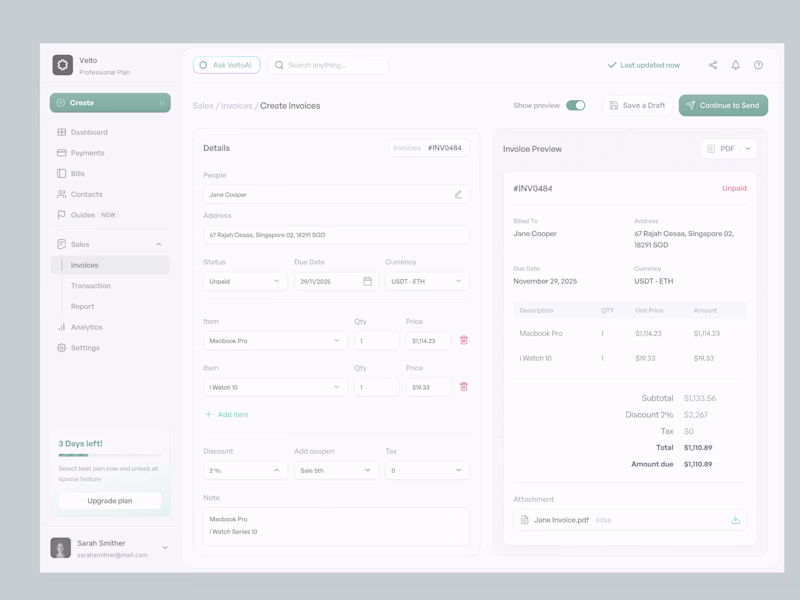Click Save a Draft button

point(637,105)
